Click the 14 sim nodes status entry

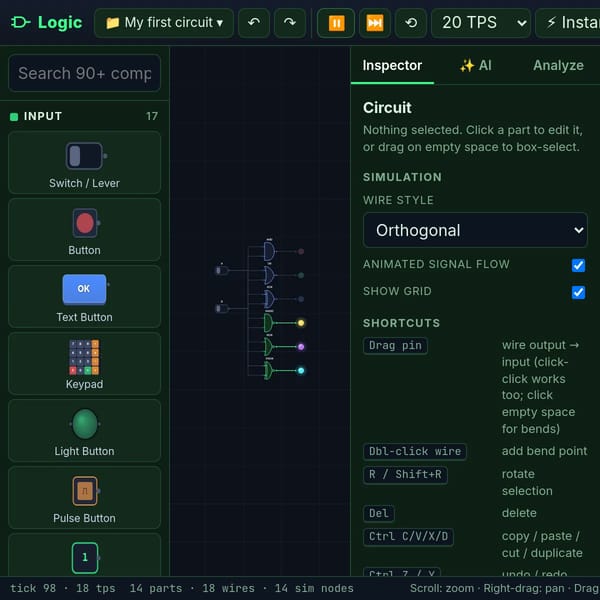tap(314, 588)
